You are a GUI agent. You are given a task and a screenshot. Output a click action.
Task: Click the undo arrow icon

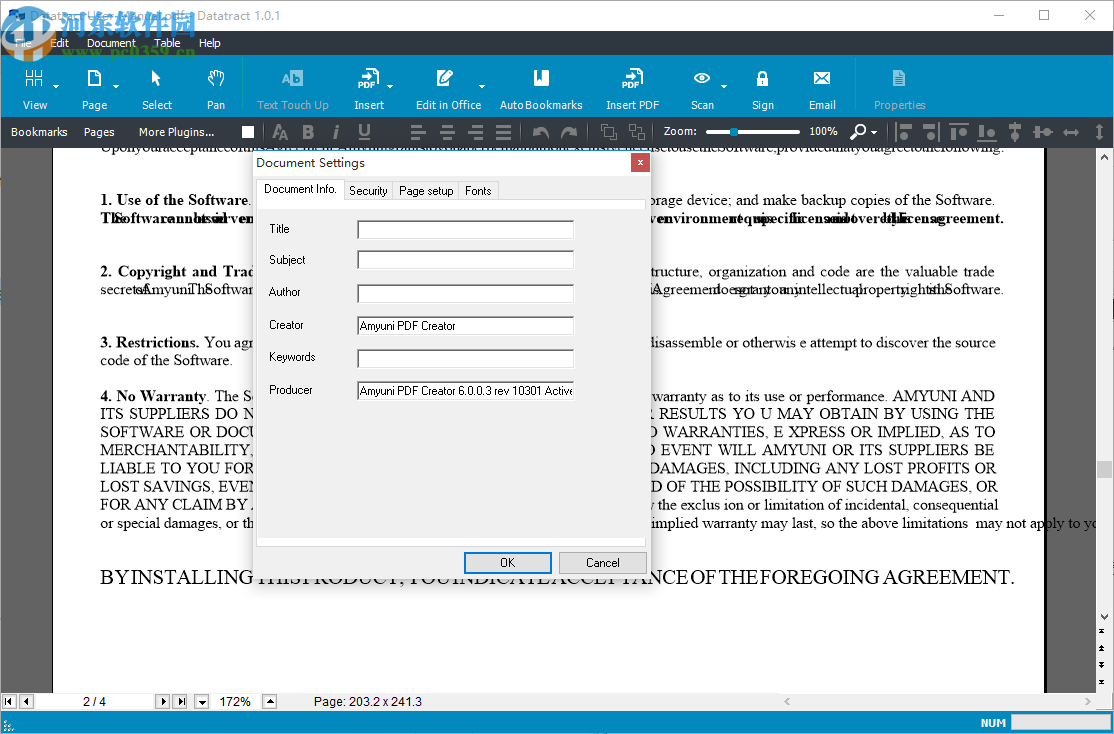[x=541, y=131]
